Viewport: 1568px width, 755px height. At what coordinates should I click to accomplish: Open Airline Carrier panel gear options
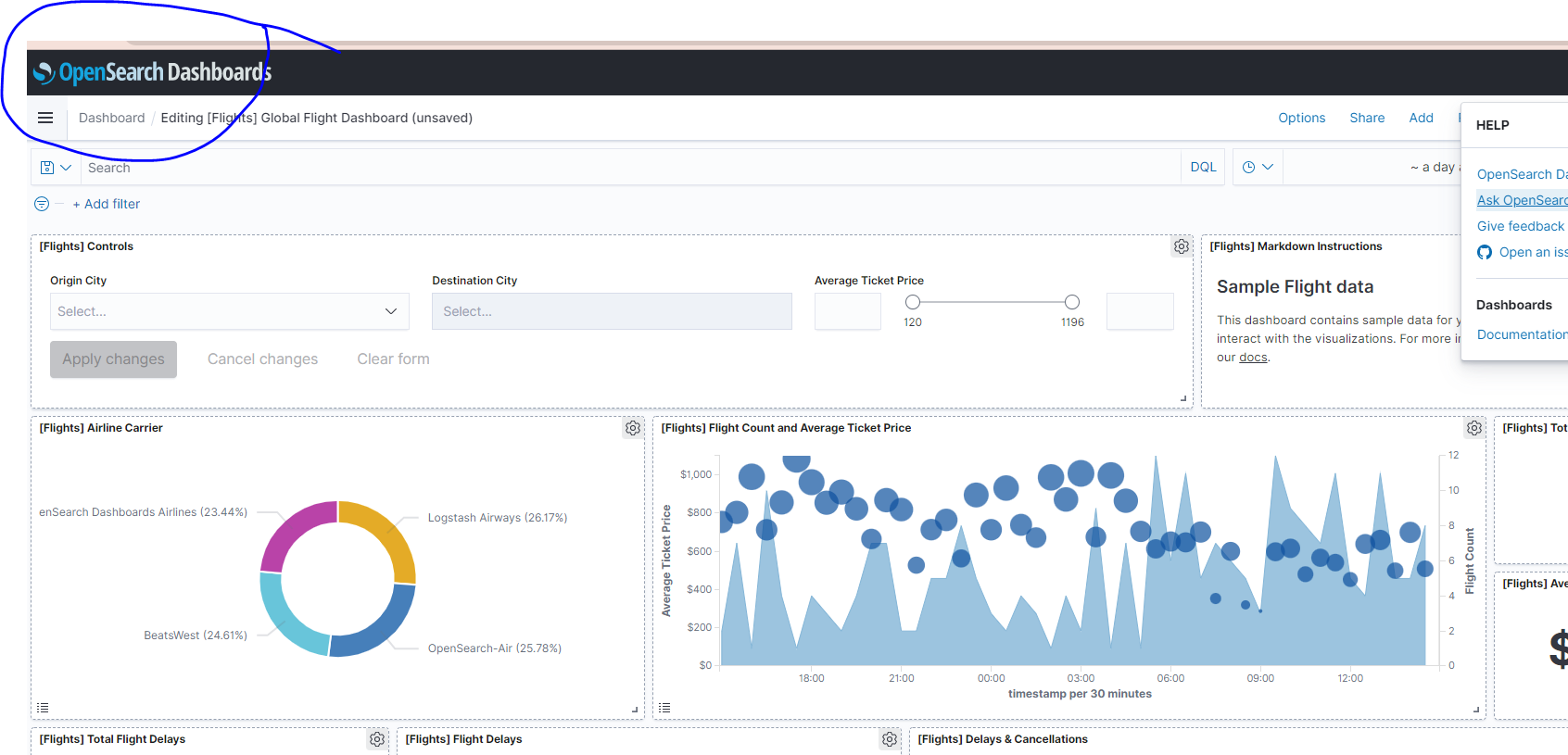(633, 428)
